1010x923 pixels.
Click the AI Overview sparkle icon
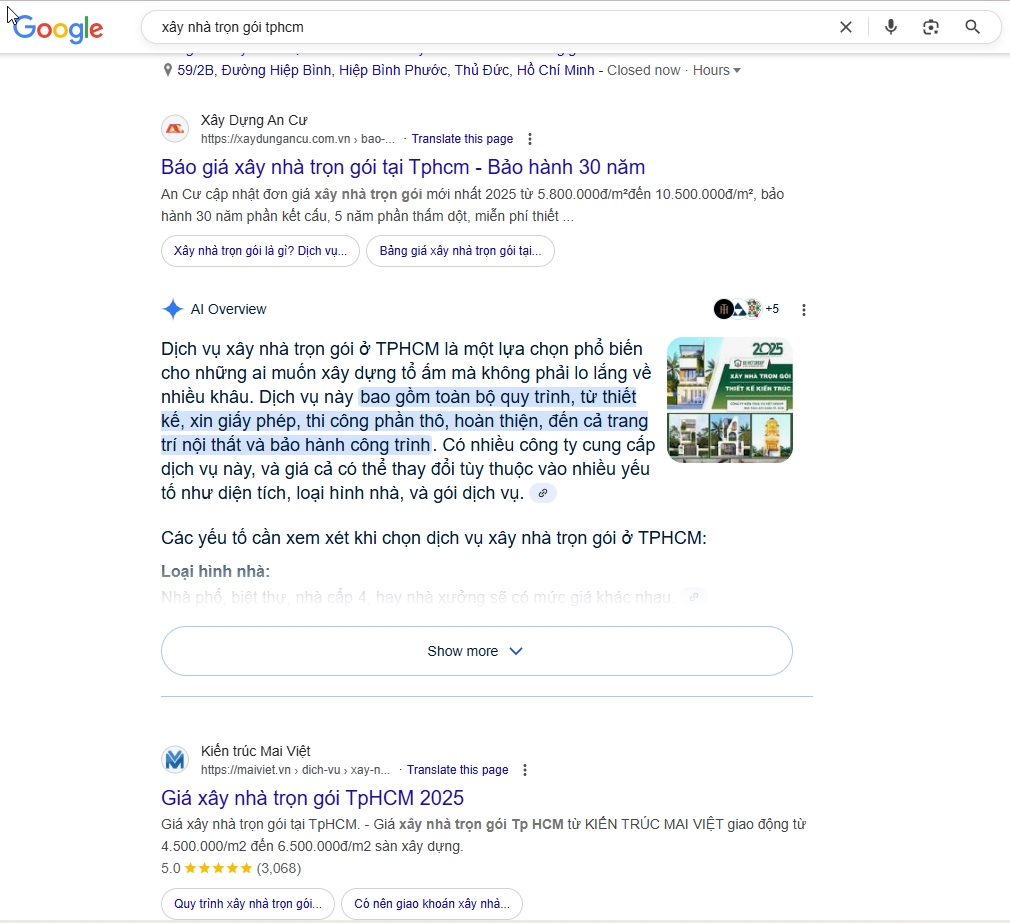[x=173, y=309]
